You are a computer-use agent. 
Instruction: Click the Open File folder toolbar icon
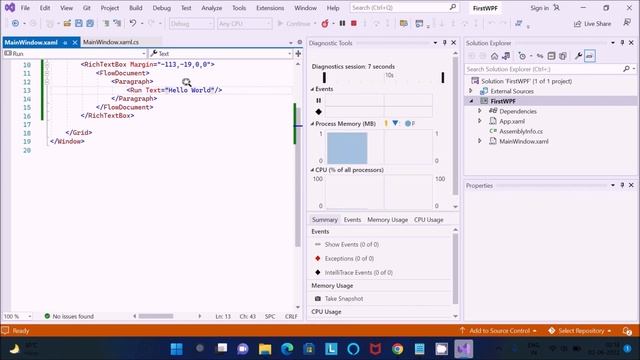pyautogui.click(x=67, y=24)
